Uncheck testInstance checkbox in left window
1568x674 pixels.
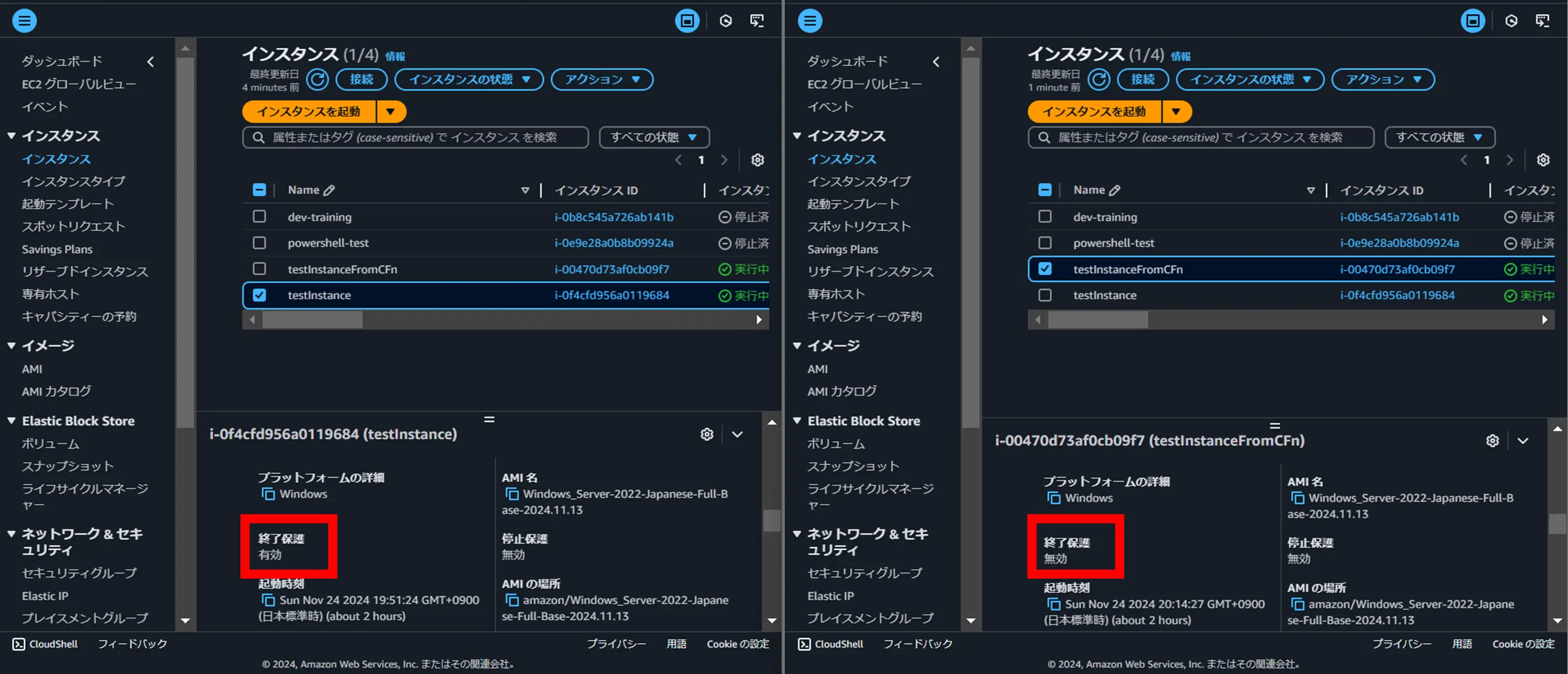pyautogui.click(x=259, y=295)
